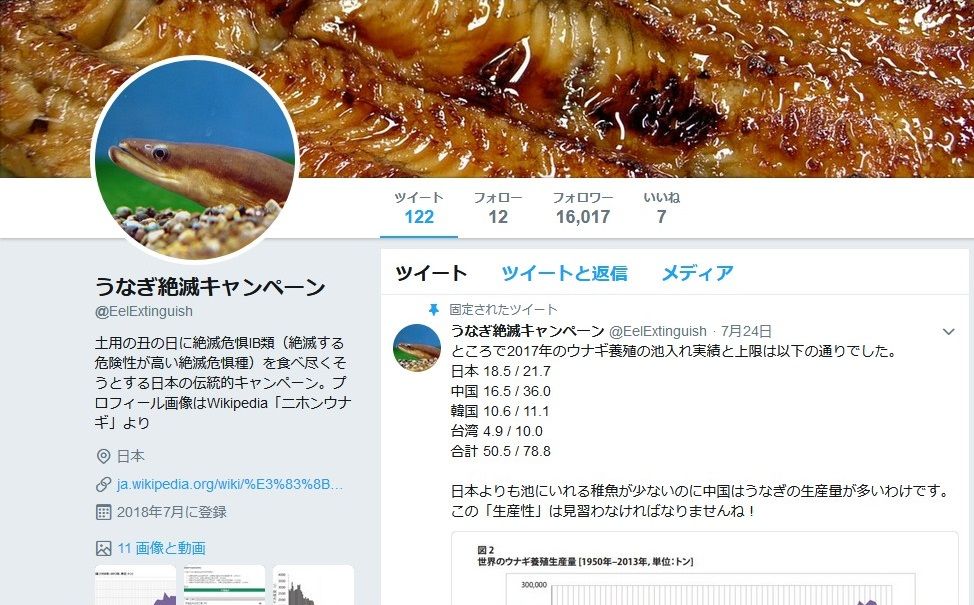The image size is (974, 605).
Task: Click the location pin icon beside 日本
Action: point(104,457)
